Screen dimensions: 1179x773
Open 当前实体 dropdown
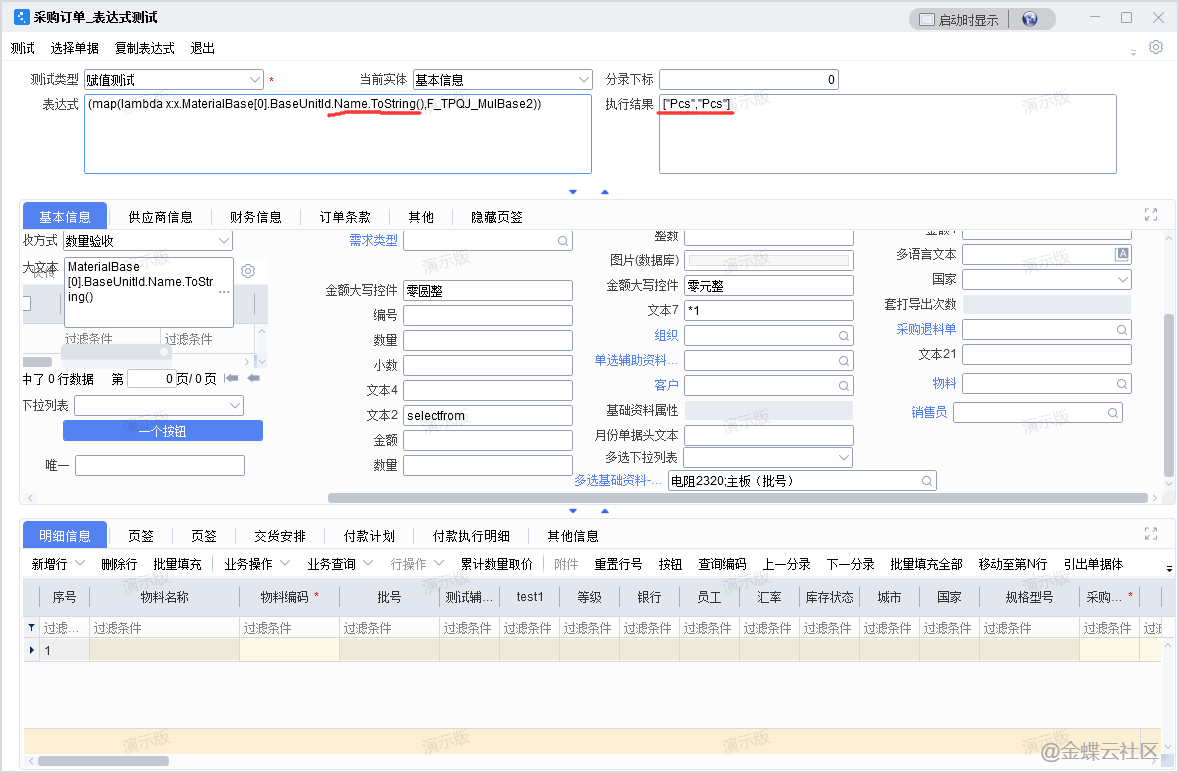click(584, 79)
